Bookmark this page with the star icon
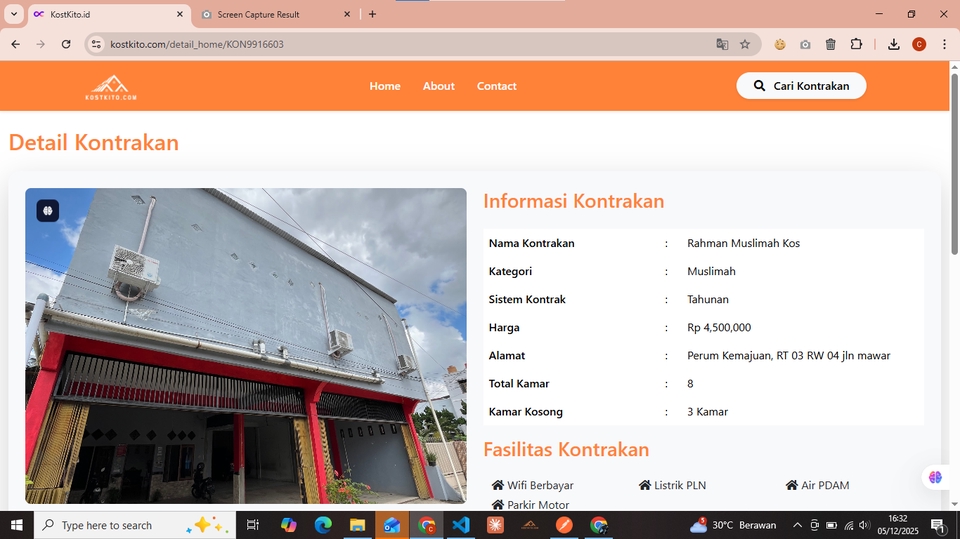Image resolution: width=960 pixels, height=539 pixels. coord(744,44)
